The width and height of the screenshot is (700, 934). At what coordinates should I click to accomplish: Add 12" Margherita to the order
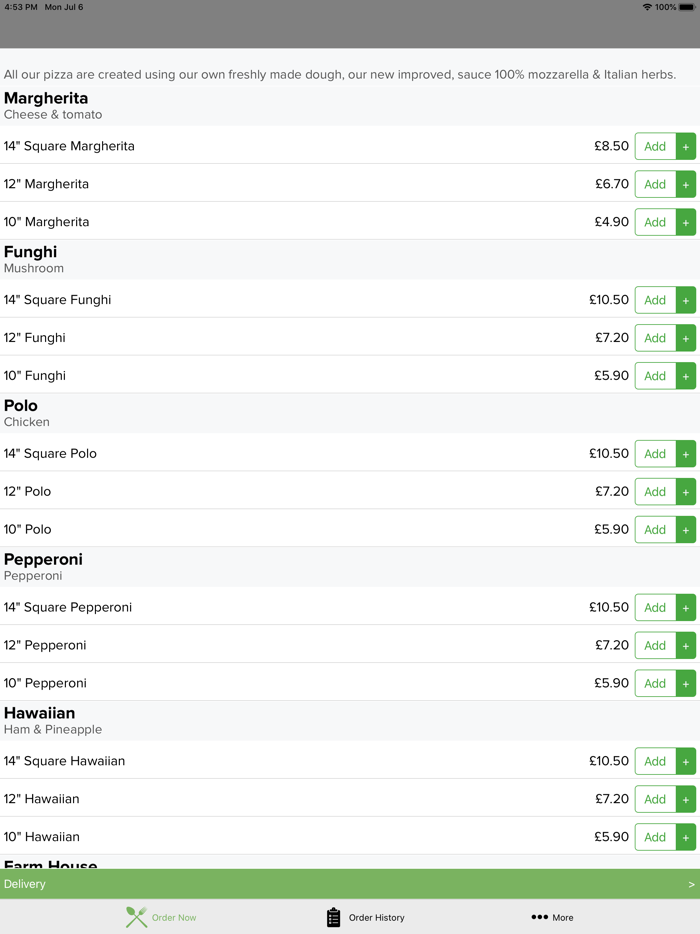[x=655, y=184]
